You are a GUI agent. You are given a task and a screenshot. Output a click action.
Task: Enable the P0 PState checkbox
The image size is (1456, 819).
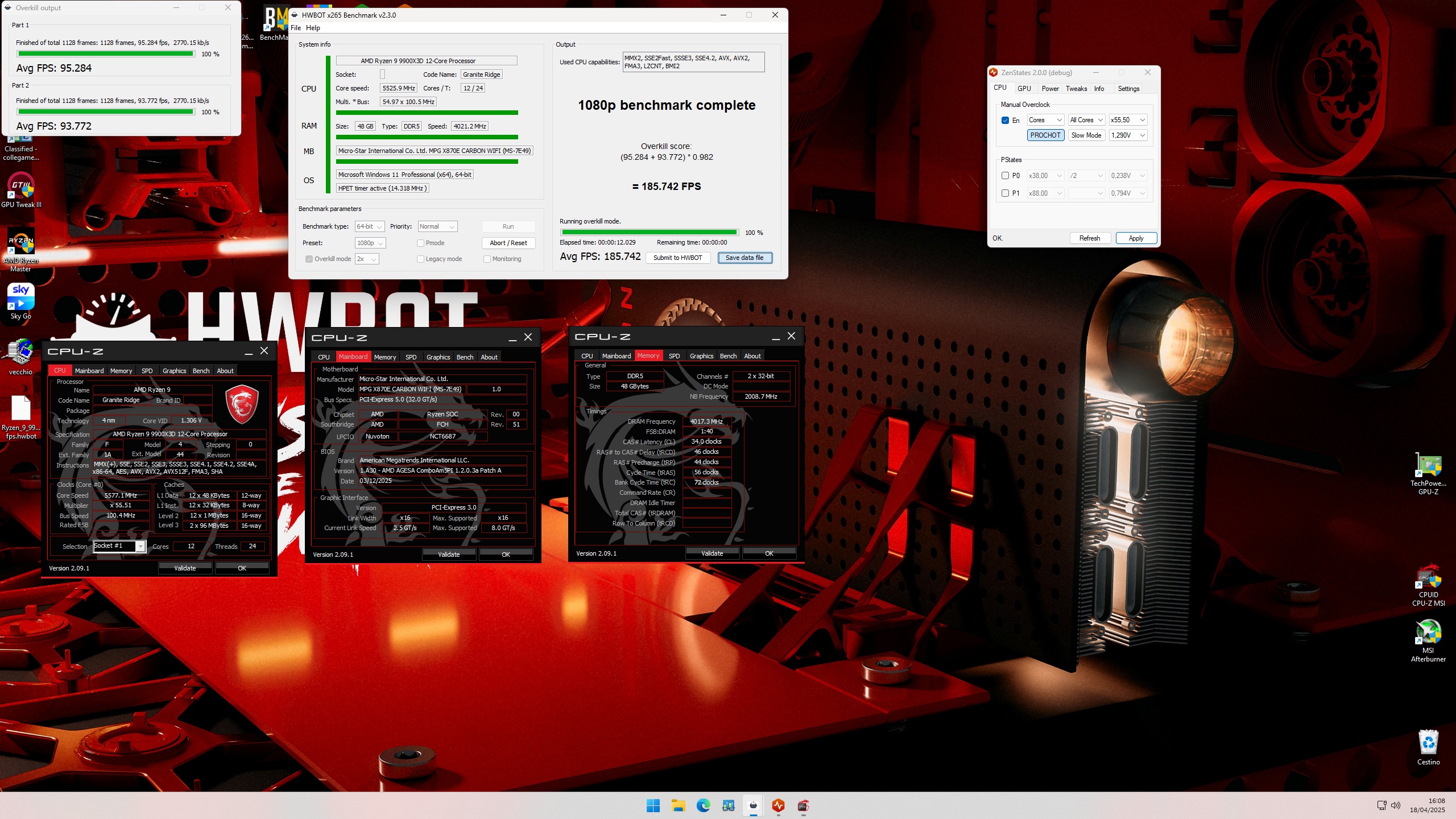point(1005,176)
